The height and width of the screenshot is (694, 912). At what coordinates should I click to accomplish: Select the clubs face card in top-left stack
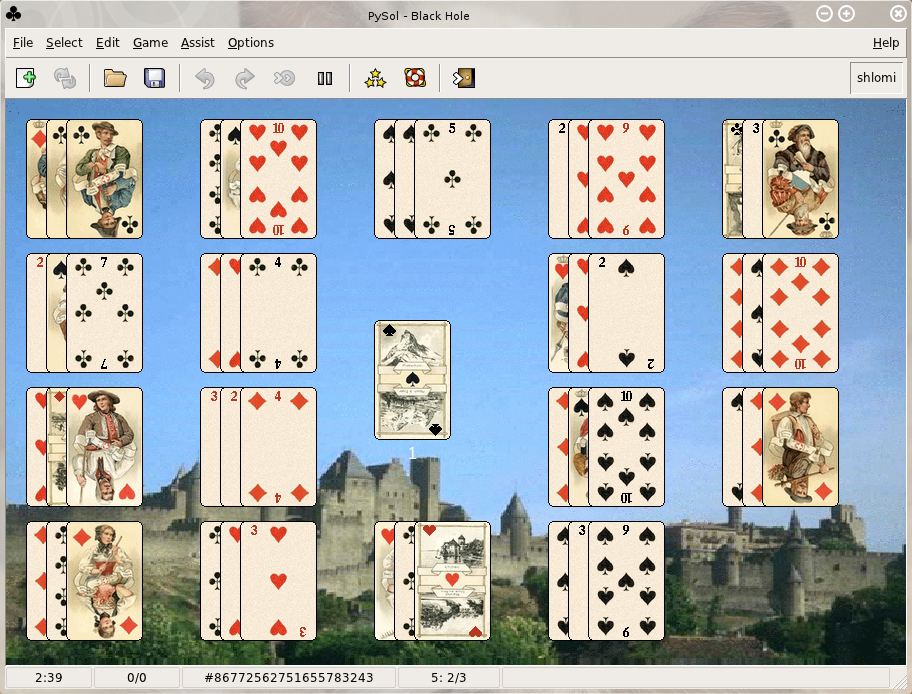[105, 179]
